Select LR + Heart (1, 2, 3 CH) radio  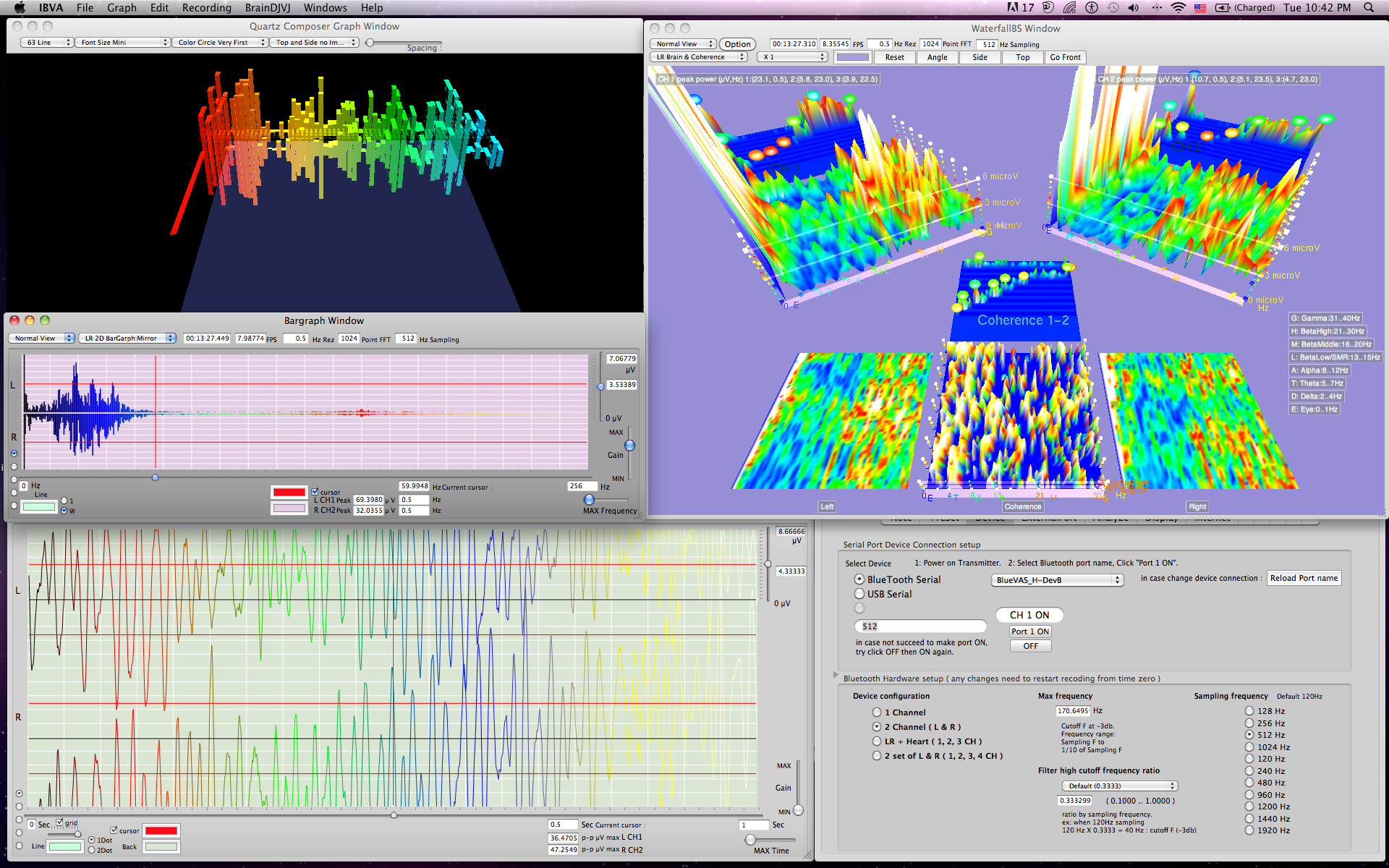pyautogui.click(x=877, y=741)
